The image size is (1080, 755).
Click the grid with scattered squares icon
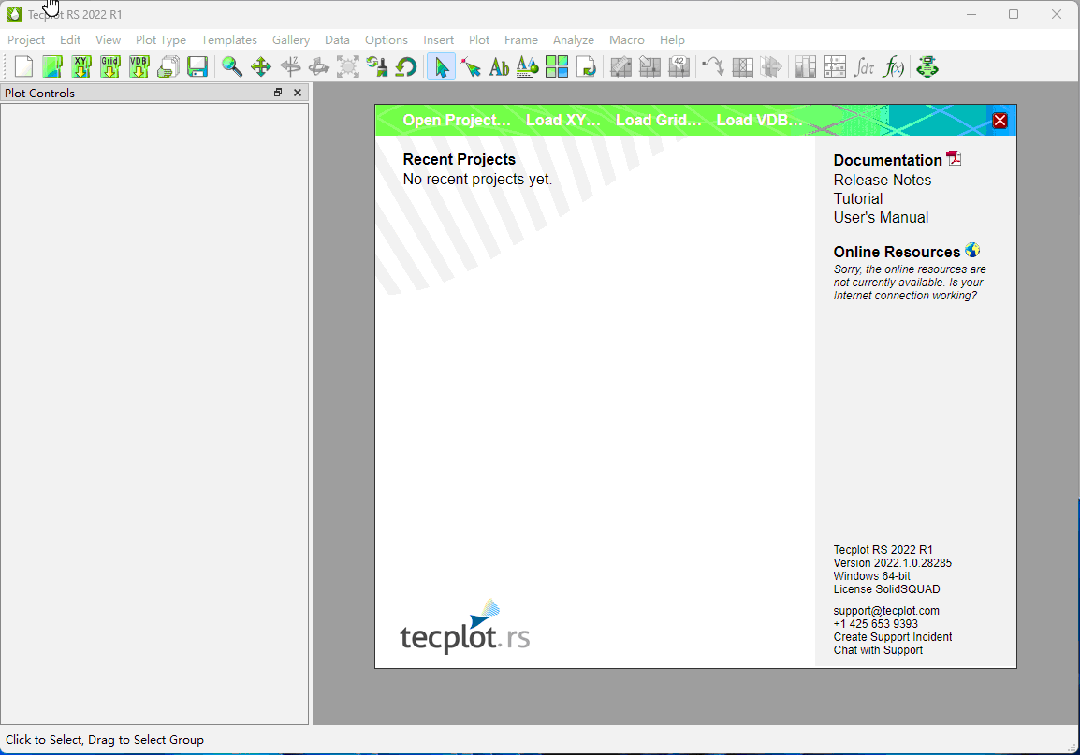pyautogui.click(x=834, y=67)
